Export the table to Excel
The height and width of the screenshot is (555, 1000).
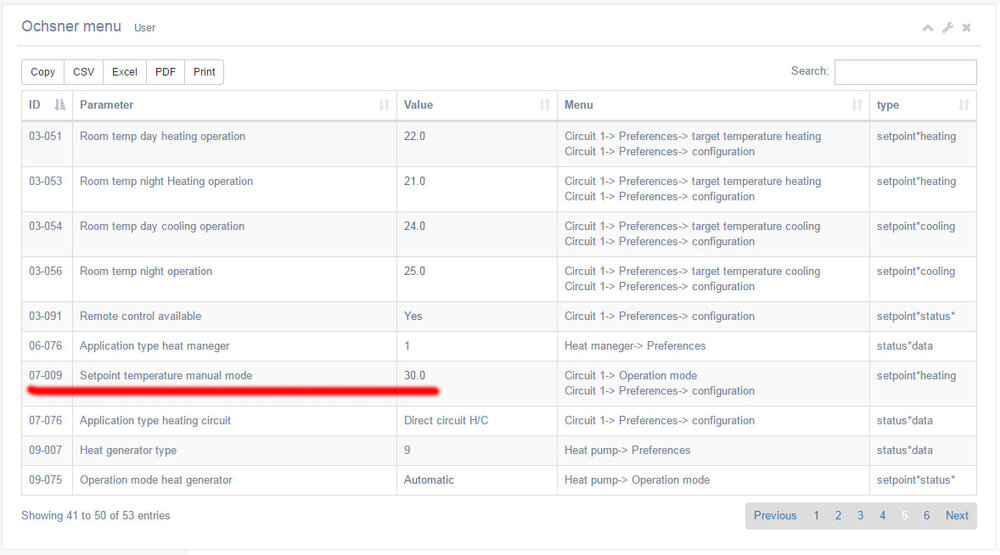coord(125,72)
